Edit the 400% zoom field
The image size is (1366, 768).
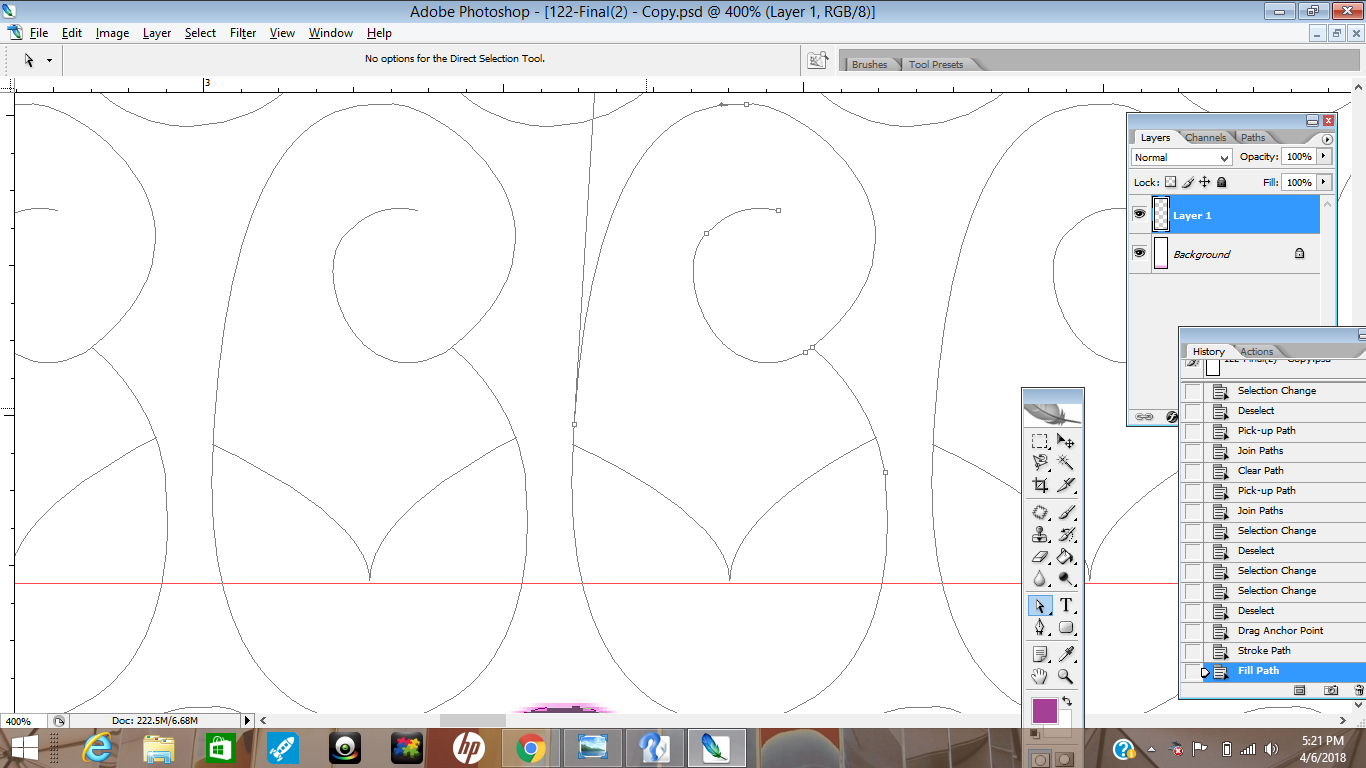pos(24,720)
